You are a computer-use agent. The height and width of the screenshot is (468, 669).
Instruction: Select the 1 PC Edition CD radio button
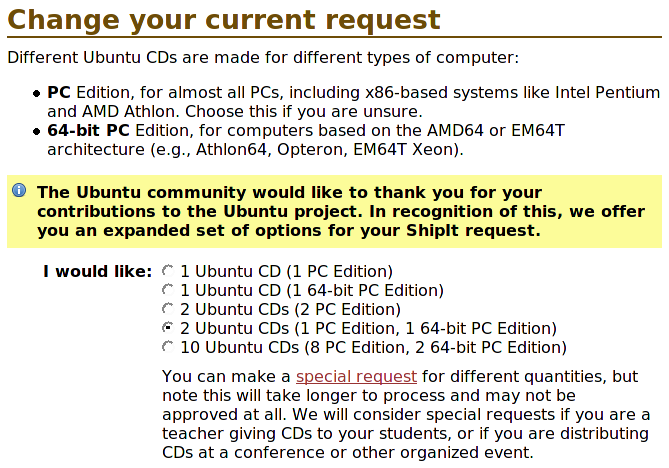click(x=168, y=270)
